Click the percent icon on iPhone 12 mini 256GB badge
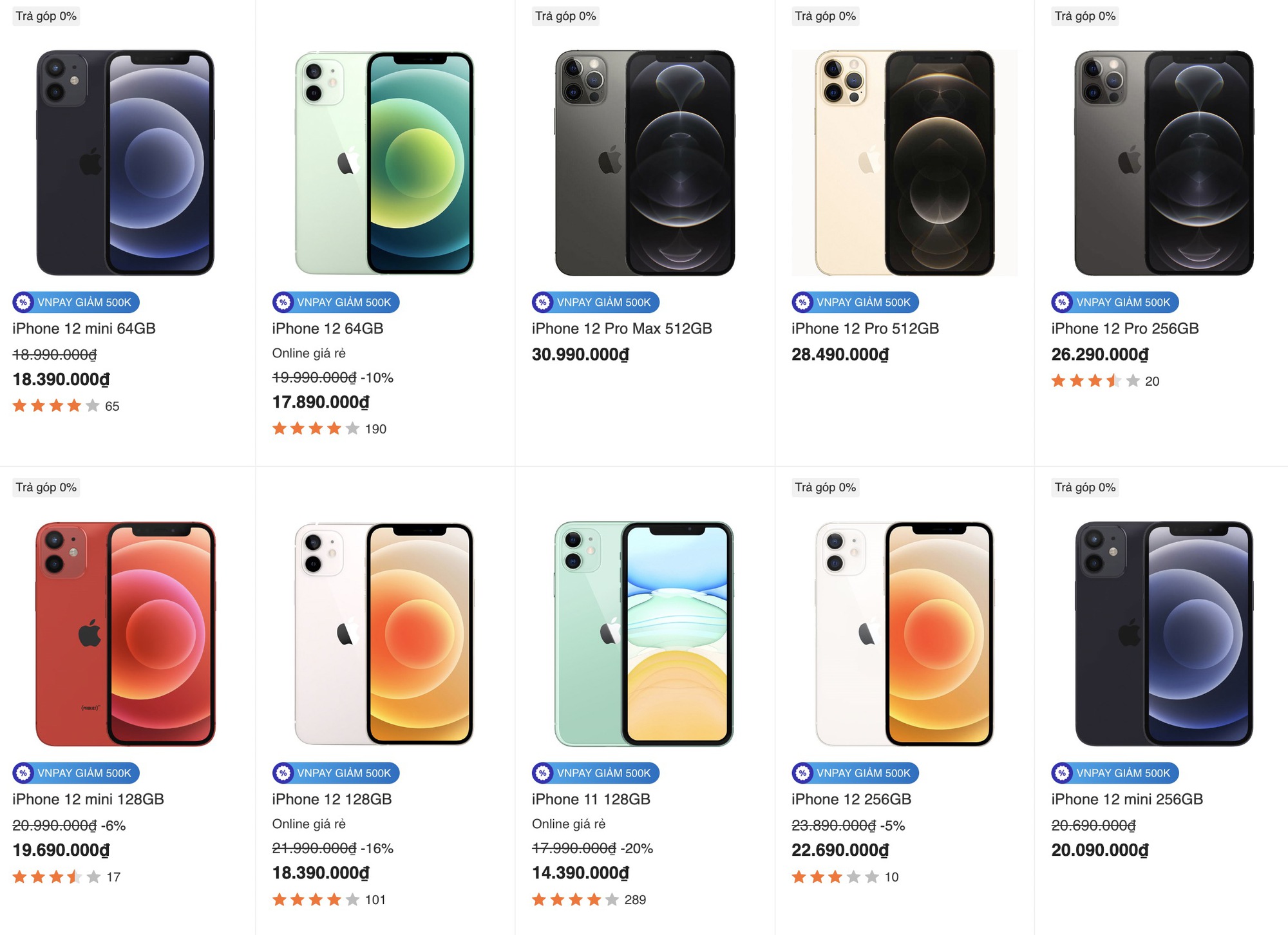Viewport: 1288px width, 935px height. click(x=1062, y=773)
